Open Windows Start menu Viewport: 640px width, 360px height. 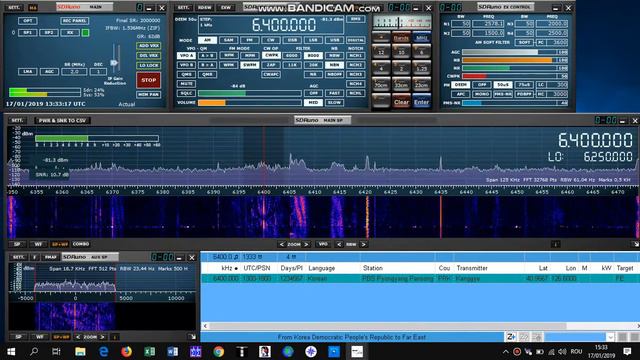pyautogui.click(x=11, y=351)
